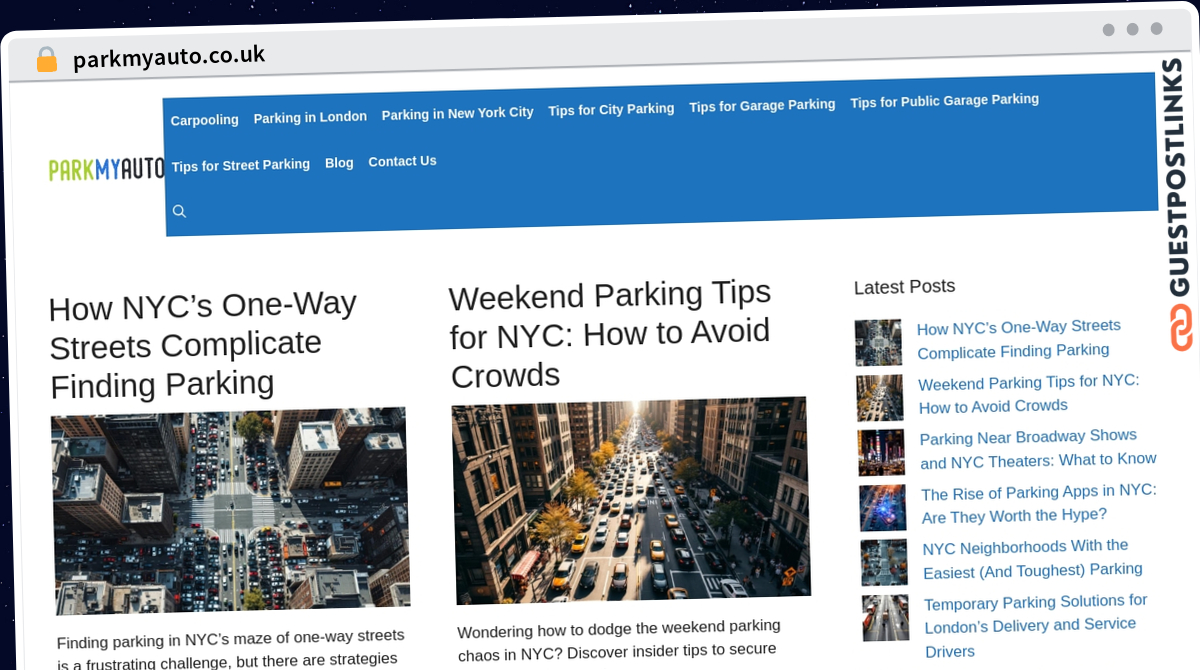
Task: Open Weekend Parking Tips for NYC headline
Action: pyautogui.click(x=610, y=335)
